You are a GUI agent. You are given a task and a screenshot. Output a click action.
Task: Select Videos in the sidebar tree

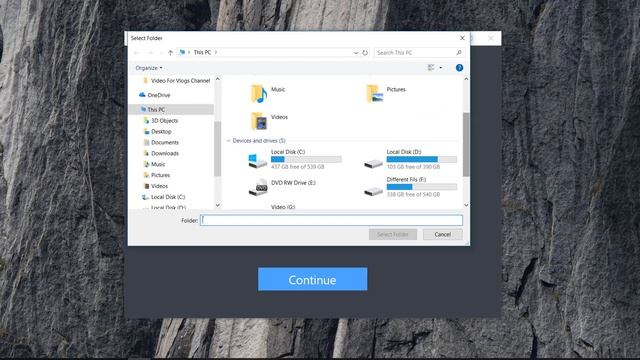pyautogui.click(x=159, y=186)
